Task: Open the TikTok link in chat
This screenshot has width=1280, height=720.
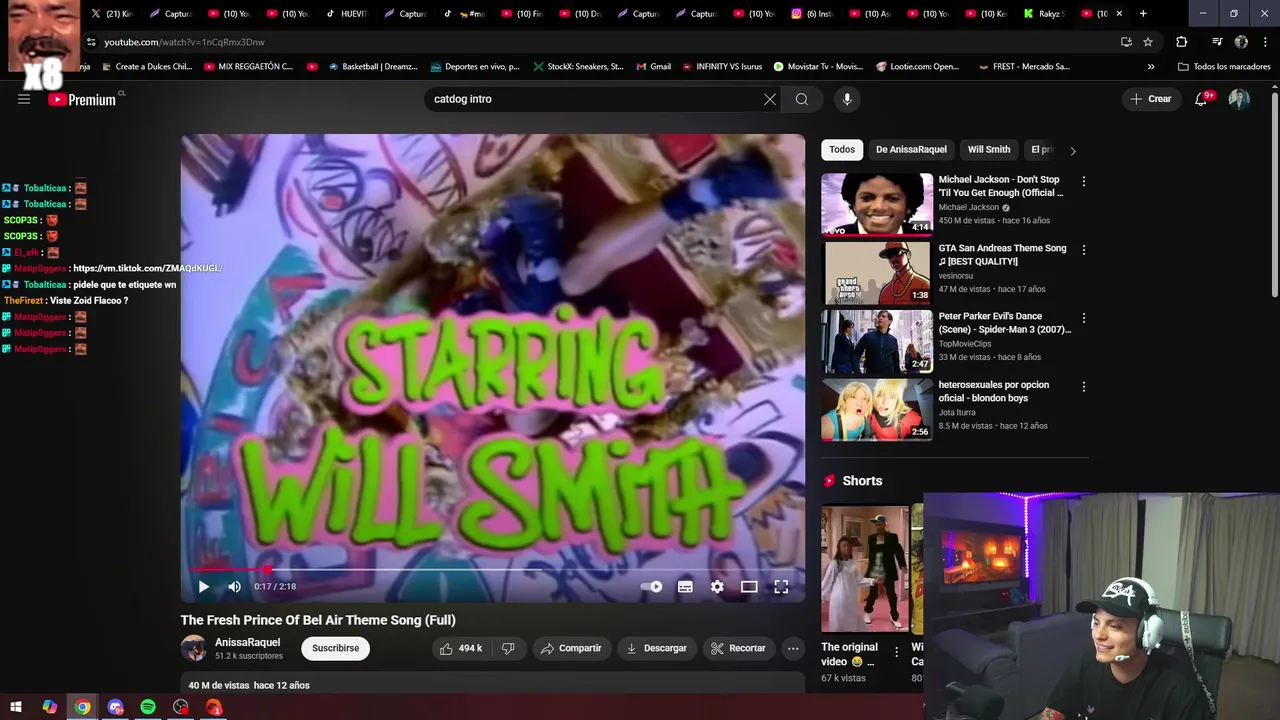Action: coord(148,268)
